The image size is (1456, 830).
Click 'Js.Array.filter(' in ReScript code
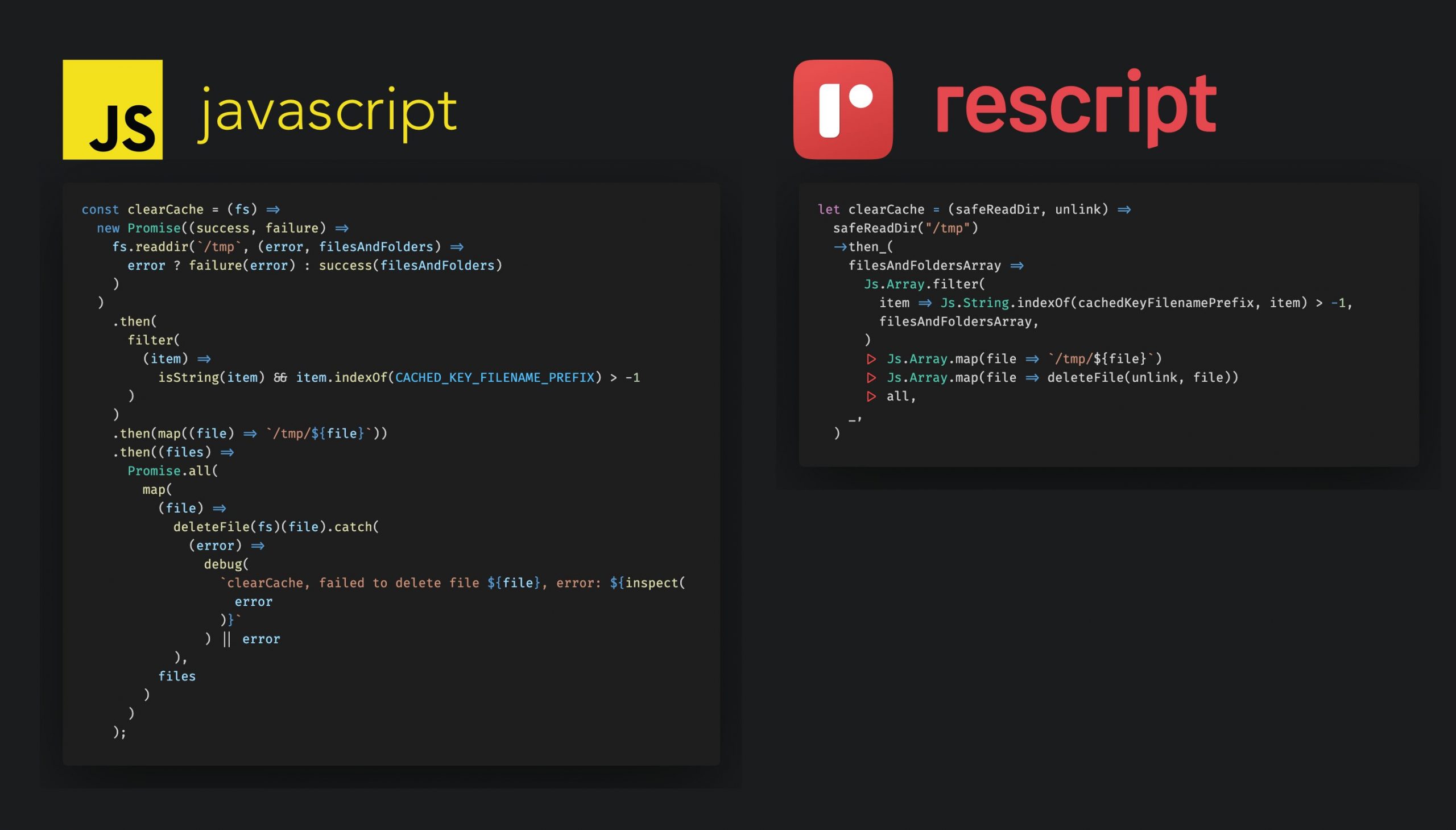(924, 284)
